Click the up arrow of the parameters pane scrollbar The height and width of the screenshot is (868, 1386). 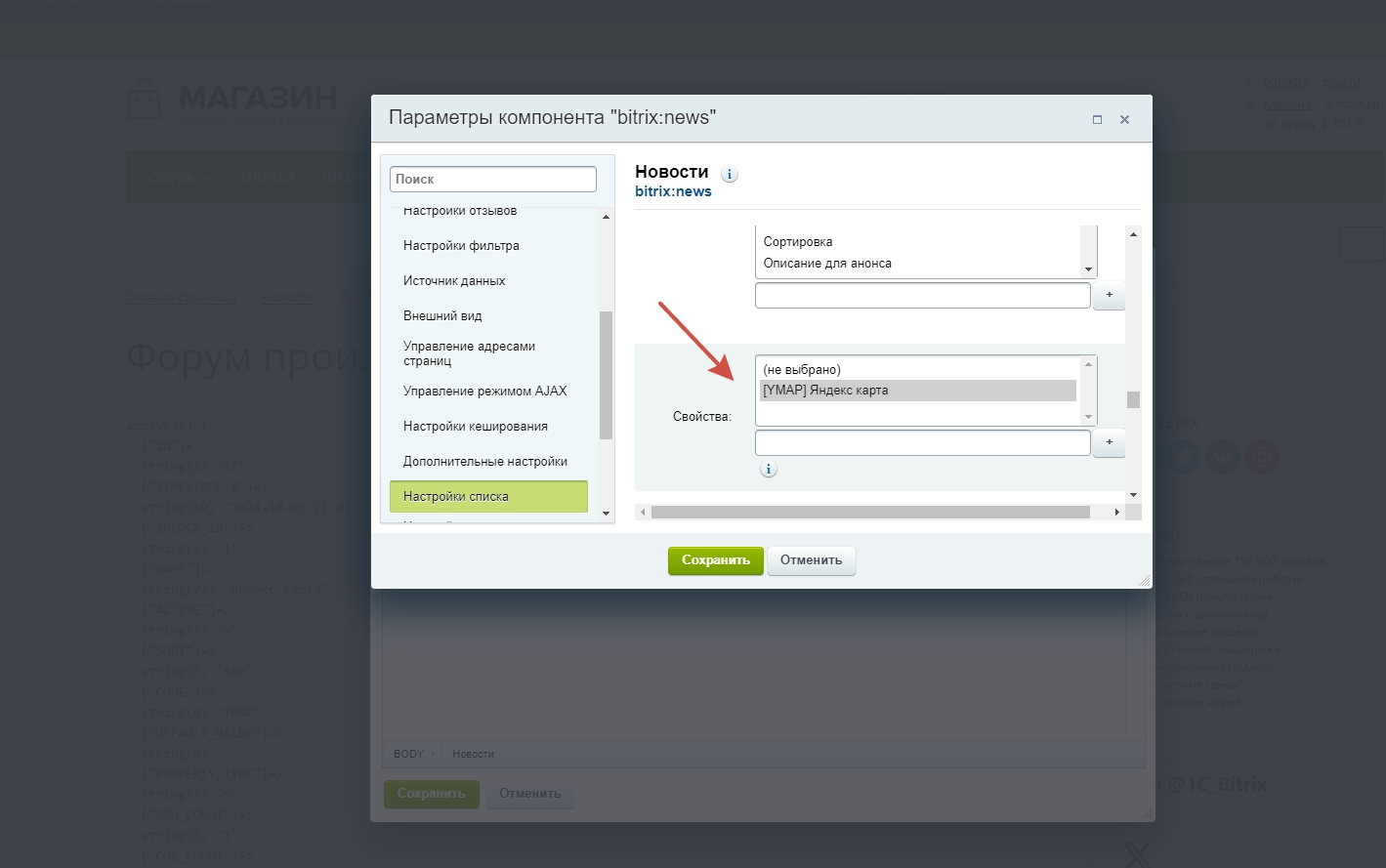coord(1133,234)
